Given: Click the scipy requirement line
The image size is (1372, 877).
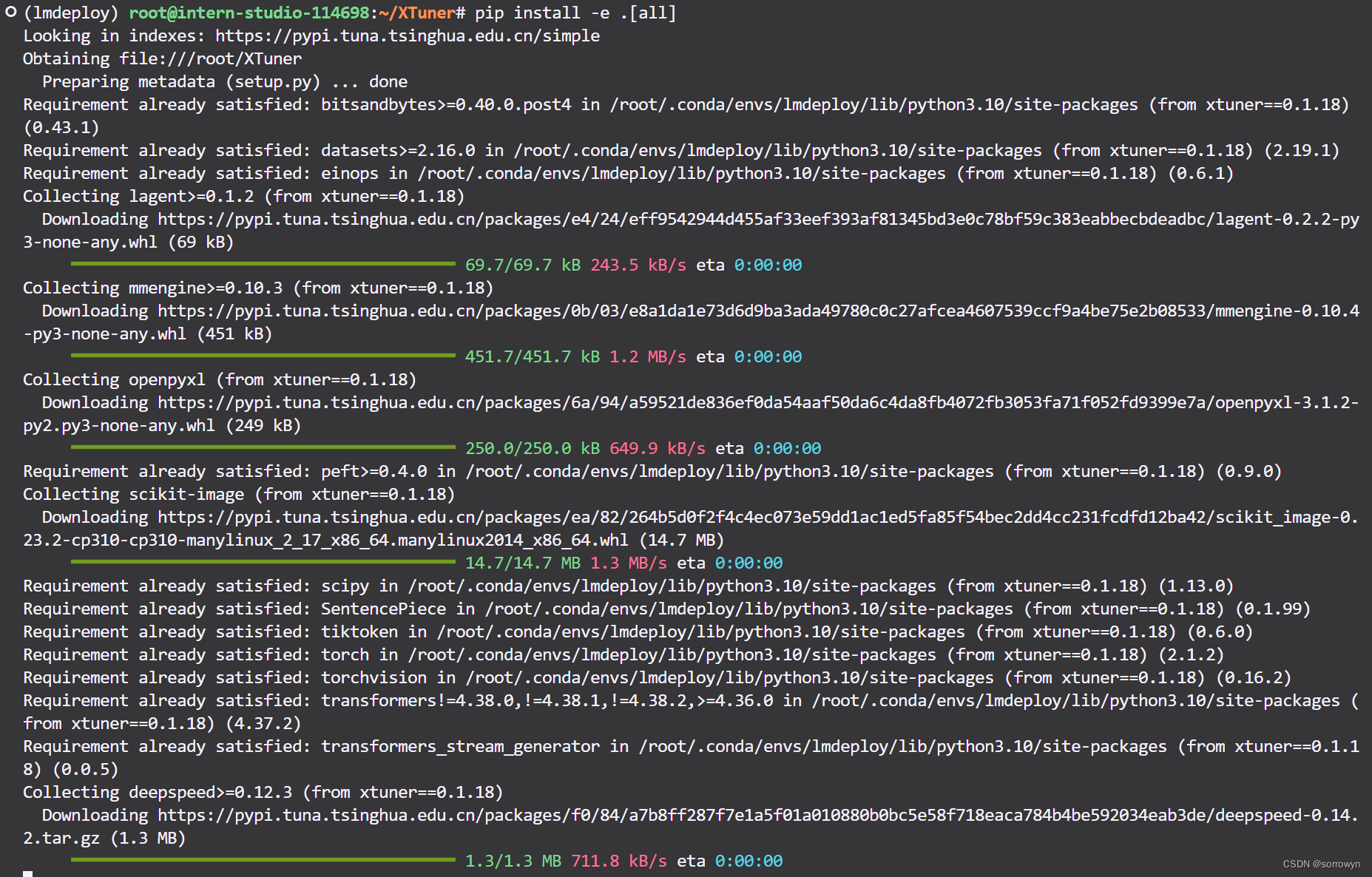Looking at the screenshot, I should (x=628, y=586).
